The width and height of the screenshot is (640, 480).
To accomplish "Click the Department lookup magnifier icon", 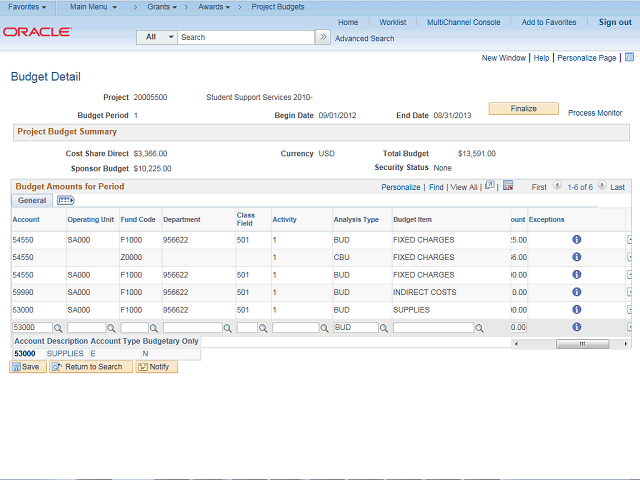I will [x=228, y=328].
